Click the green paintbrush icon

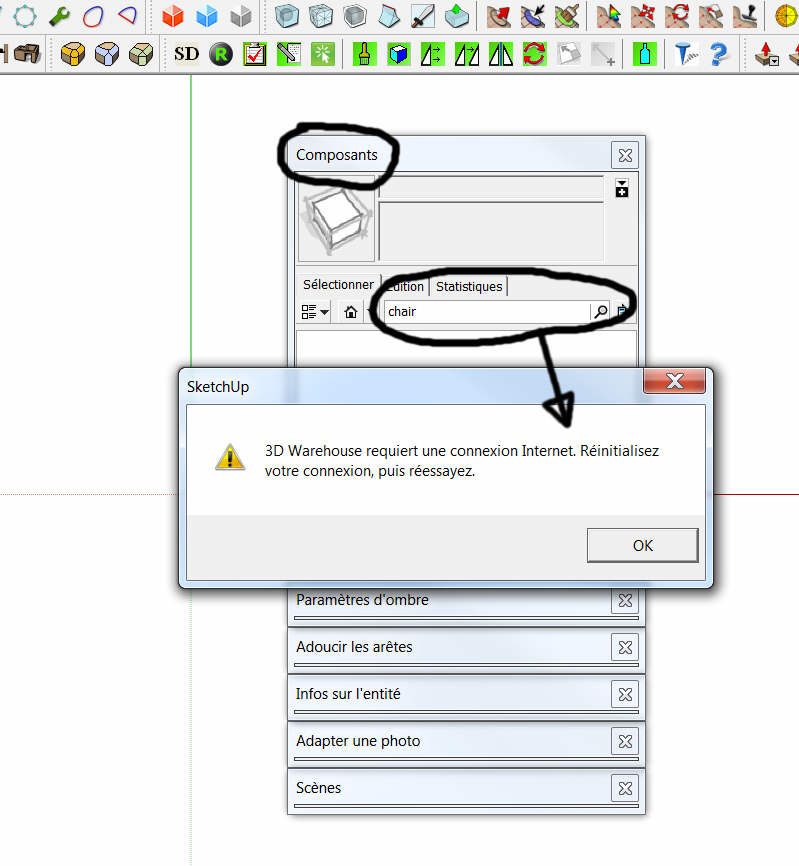click(364, 54)
